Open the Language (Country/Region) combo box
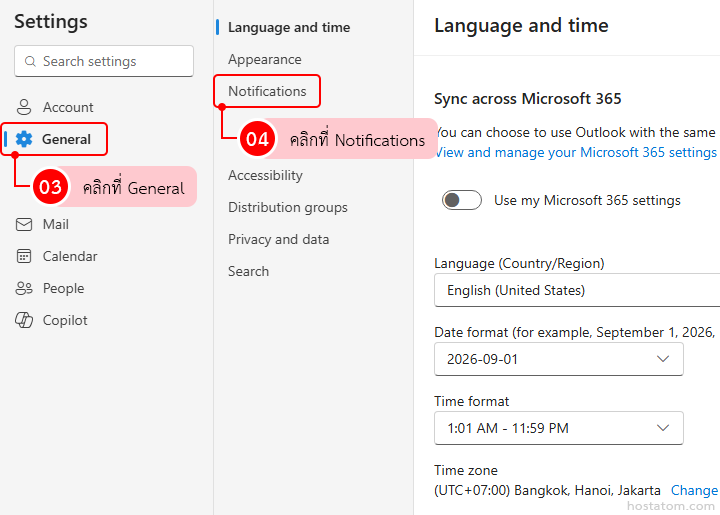Viewport: 720px width, 515px height. pyautogui.click(x=577, y=290)
